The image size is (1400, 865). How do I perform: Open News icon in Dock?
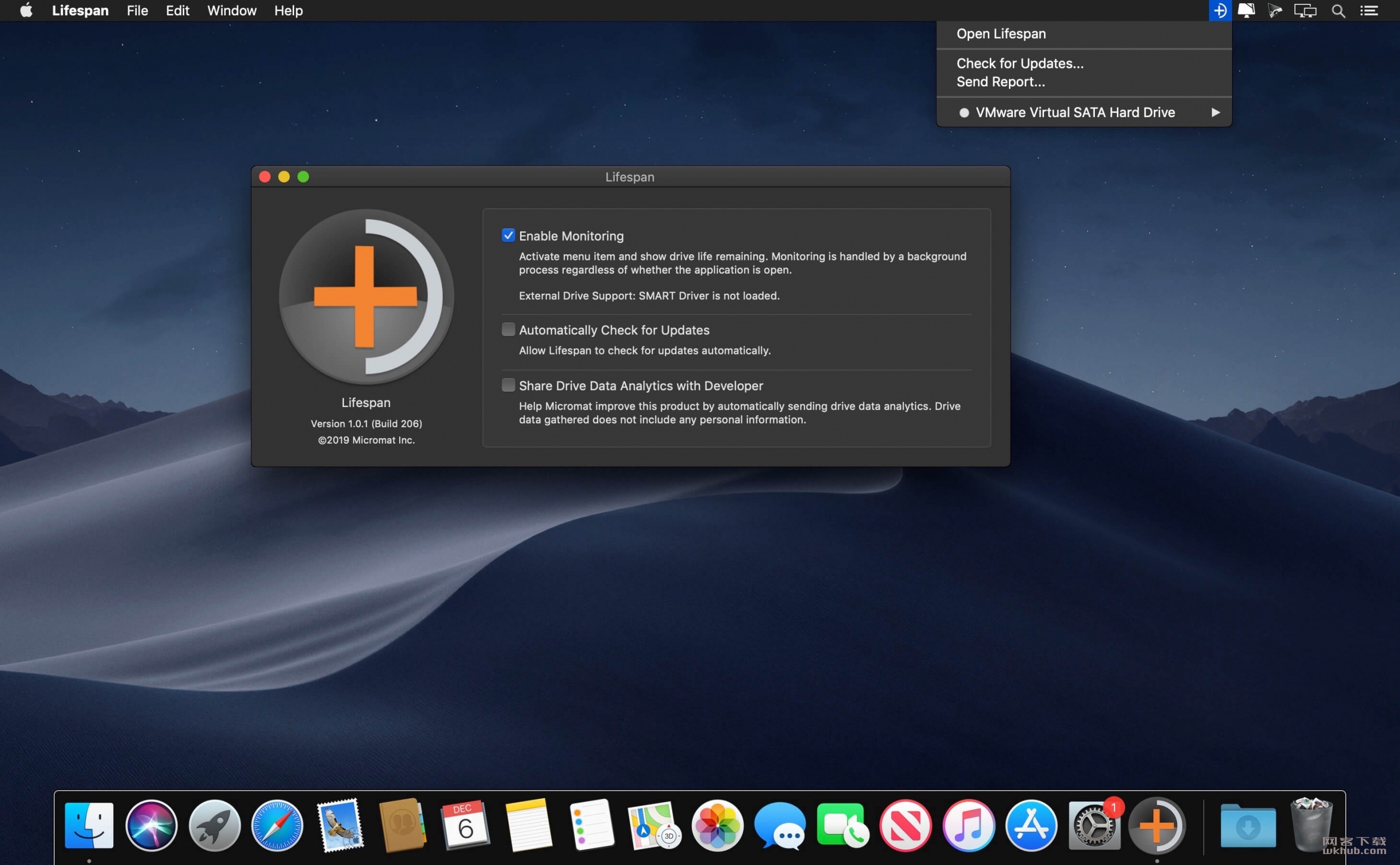(906, 826)
